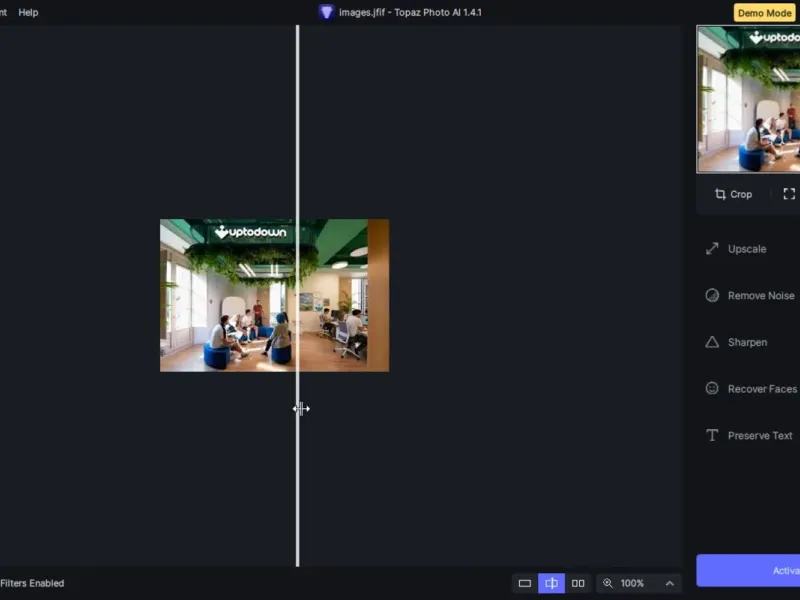This screenshot has width=800, height=600.
Task: Click the 100% zoom level value
Action: tap(632, 583)
